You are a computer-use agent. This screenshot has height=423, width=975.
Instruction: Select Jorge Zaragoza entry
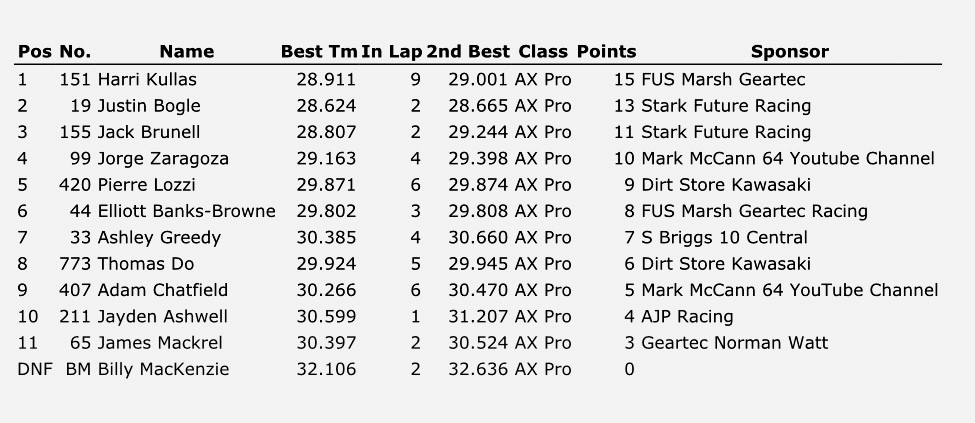click(x=163, y=159)
